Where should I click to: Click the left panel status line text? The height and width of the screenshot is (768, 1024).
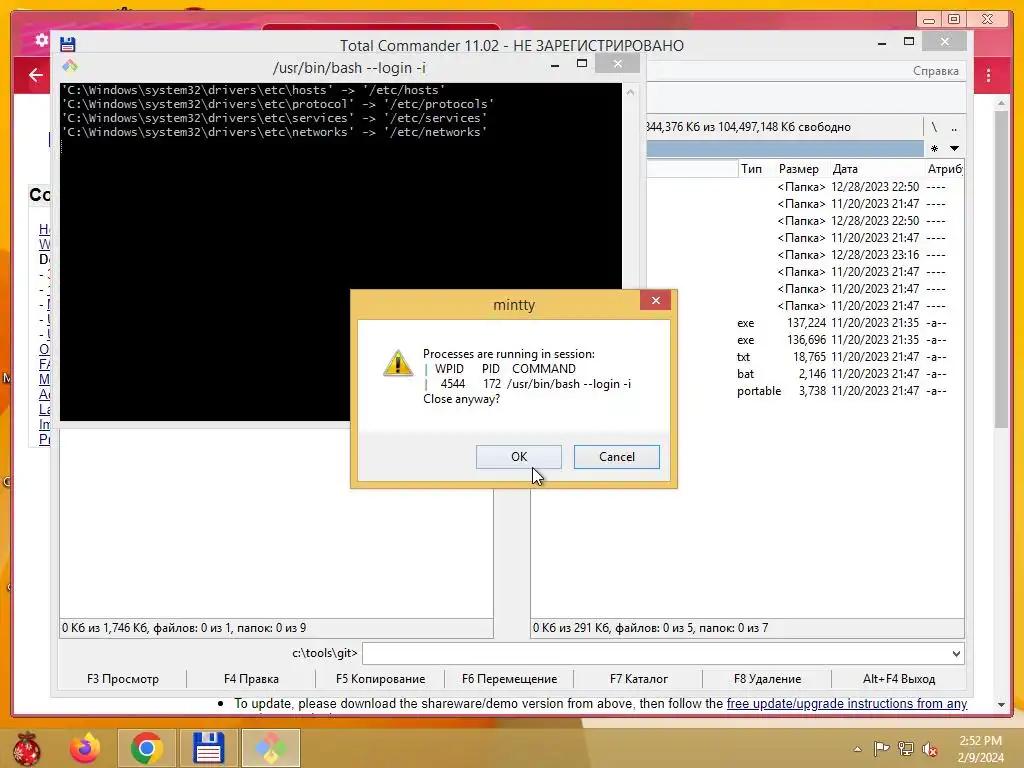point(184,628)
